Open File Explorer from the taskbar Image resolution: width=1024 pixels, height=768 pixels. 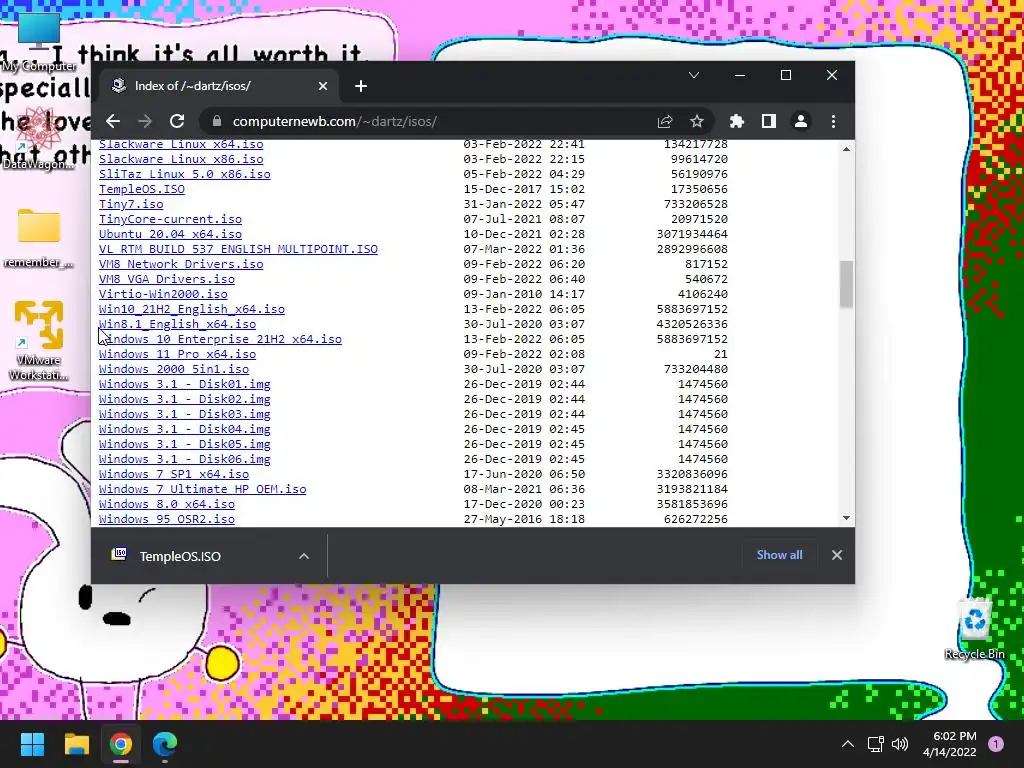click(x=76, y=744)
